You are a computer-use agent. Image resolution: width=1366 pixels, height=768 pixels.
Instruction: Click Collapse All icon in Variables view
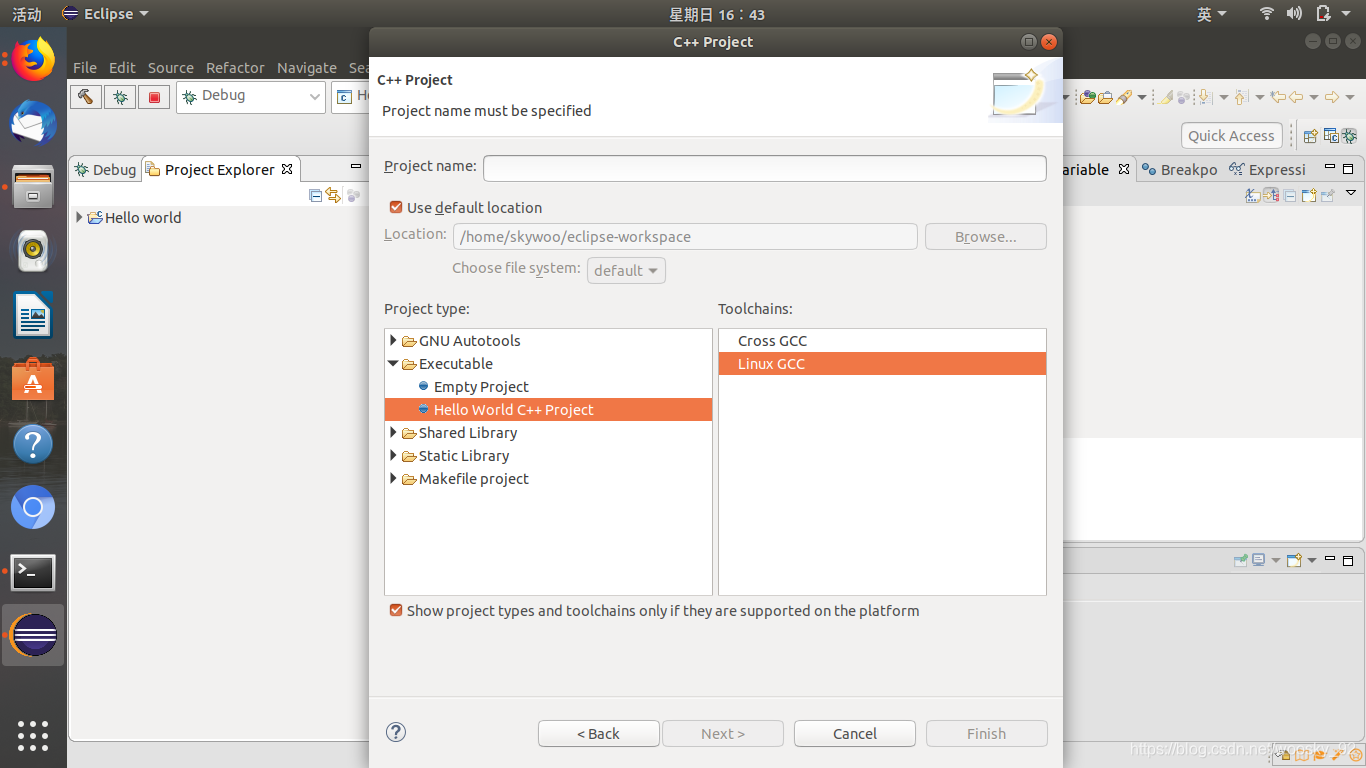click(x=1290, y=196)
